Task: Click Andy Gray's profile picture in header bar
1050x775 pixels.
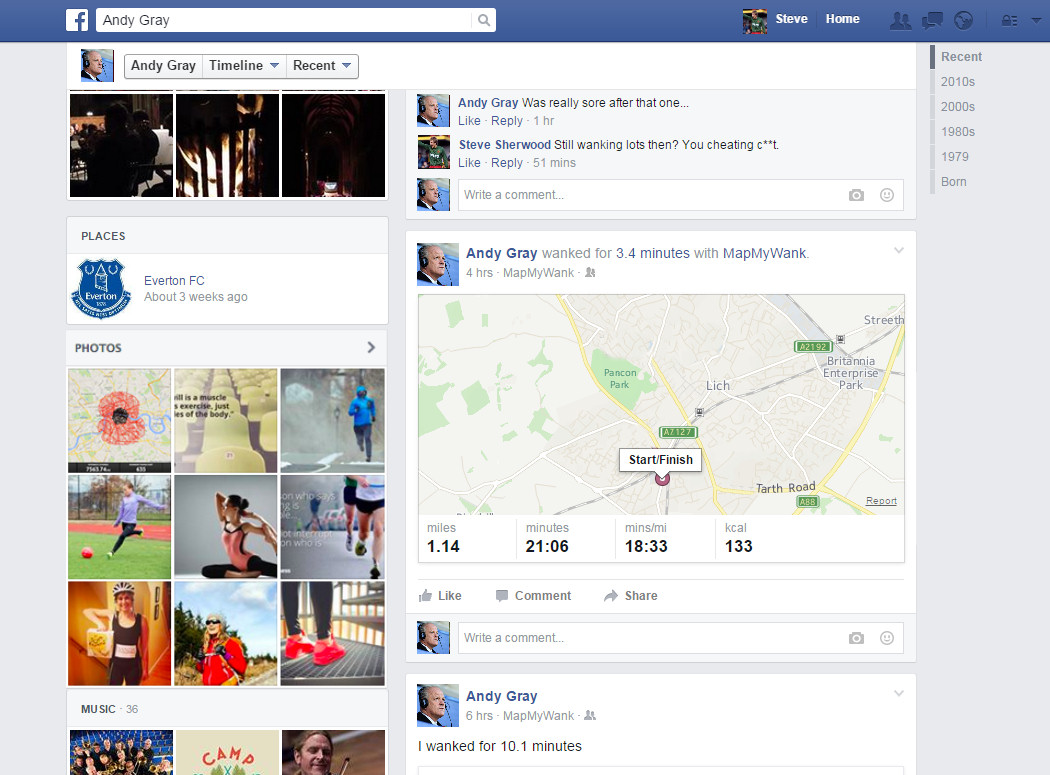Action: [x=97, y=66]
